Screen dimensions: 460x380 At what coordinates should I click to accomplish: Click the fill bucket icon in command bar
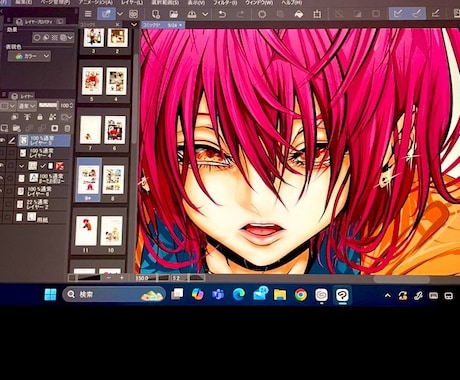click(299, 14)
